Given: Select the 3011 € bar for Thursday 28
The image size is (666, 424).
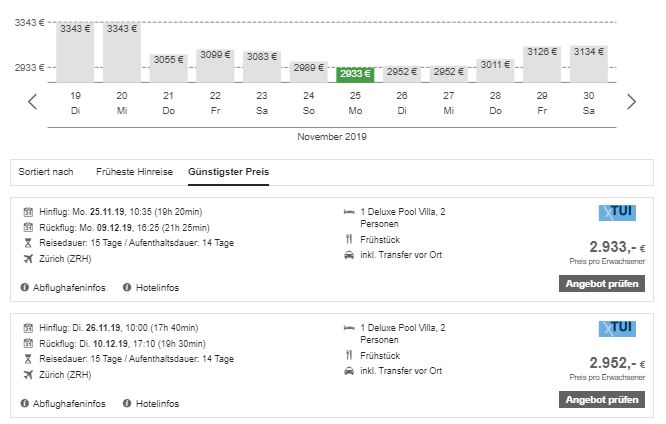Looking at the screenshot, I should [495, 70].
